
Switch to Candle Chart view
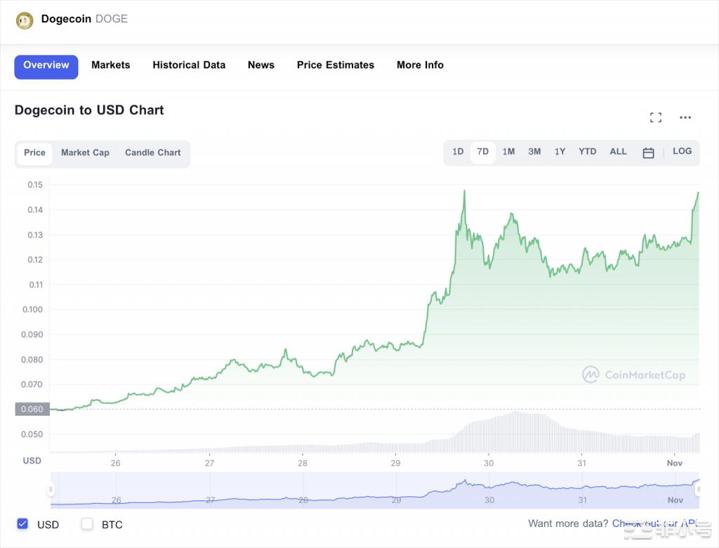point(153,153)
